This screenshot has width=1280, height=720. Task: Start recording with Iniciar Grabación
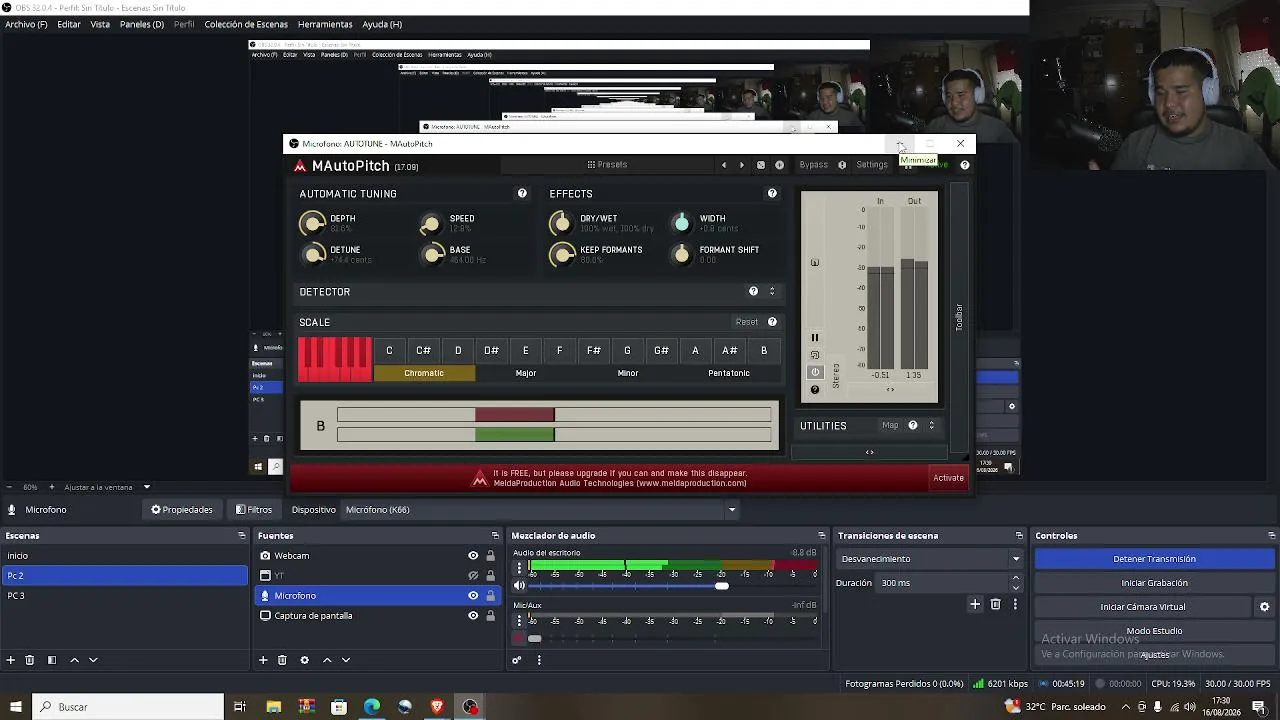[1154, 583]
